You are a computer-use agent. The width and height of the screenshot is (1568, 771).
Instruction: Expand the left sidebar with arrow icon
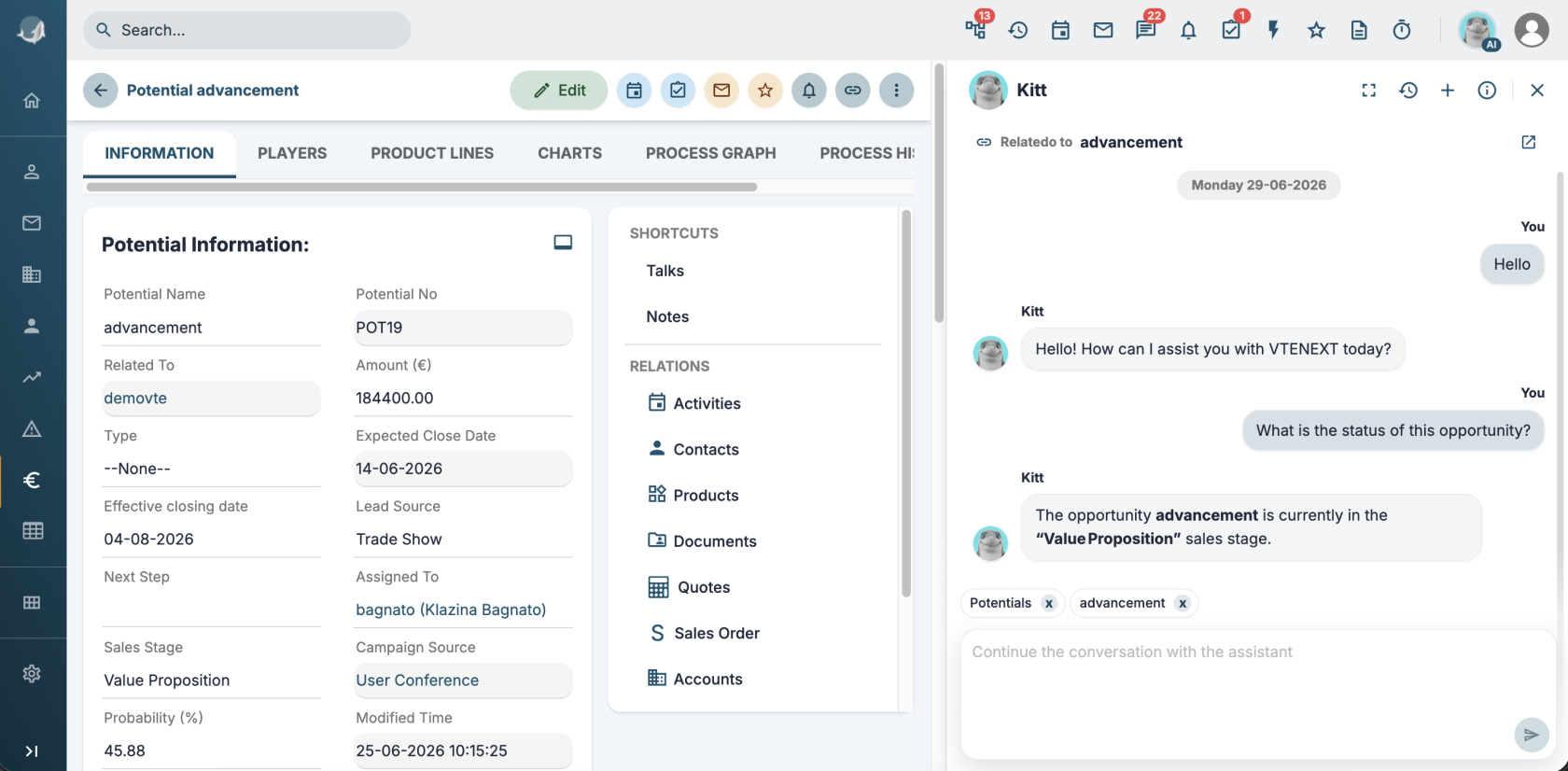(32, 751)
